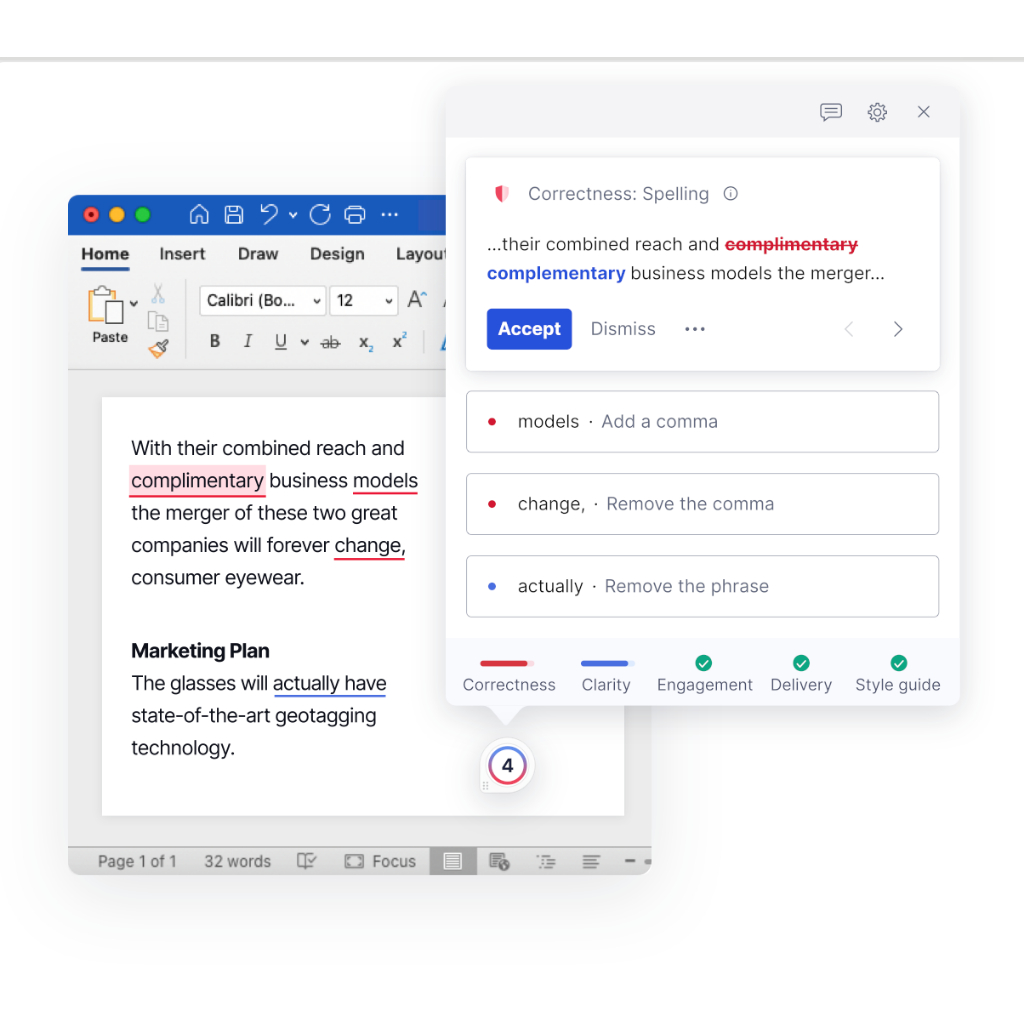Open the Insert ribbon tab
This screenshot has height=1024, width=1024.
tap(182, 254)
